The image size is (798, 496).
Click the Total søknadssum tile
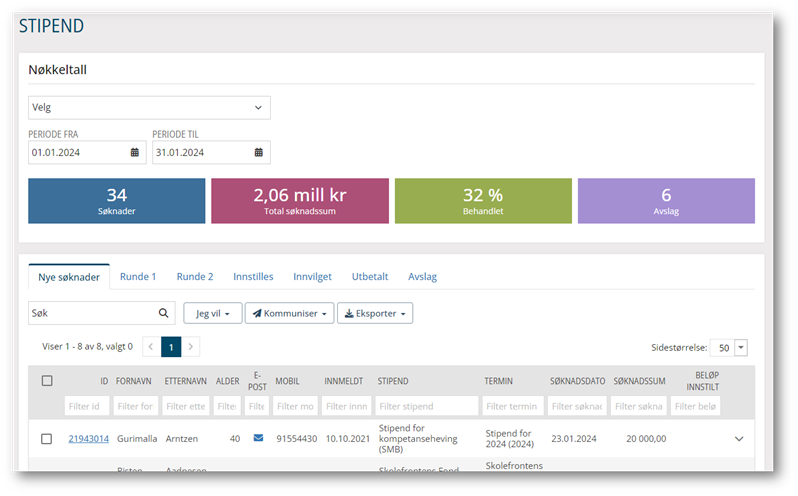pyautogui.click(x=300, y=201)
